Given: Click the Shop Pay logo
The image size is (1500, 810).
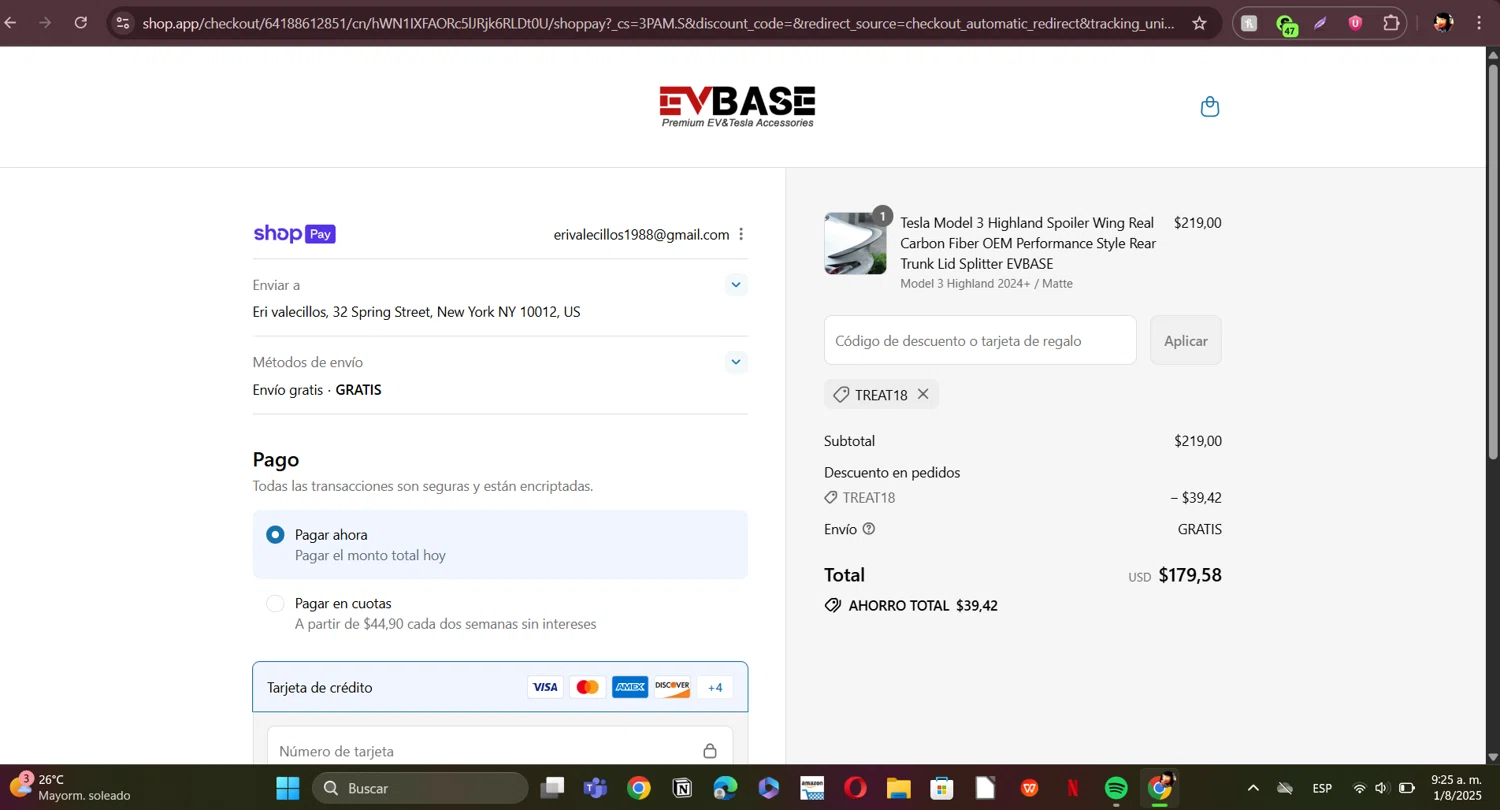Looking at the screenshot, I should pyautogui.click(x=294, y=234).
